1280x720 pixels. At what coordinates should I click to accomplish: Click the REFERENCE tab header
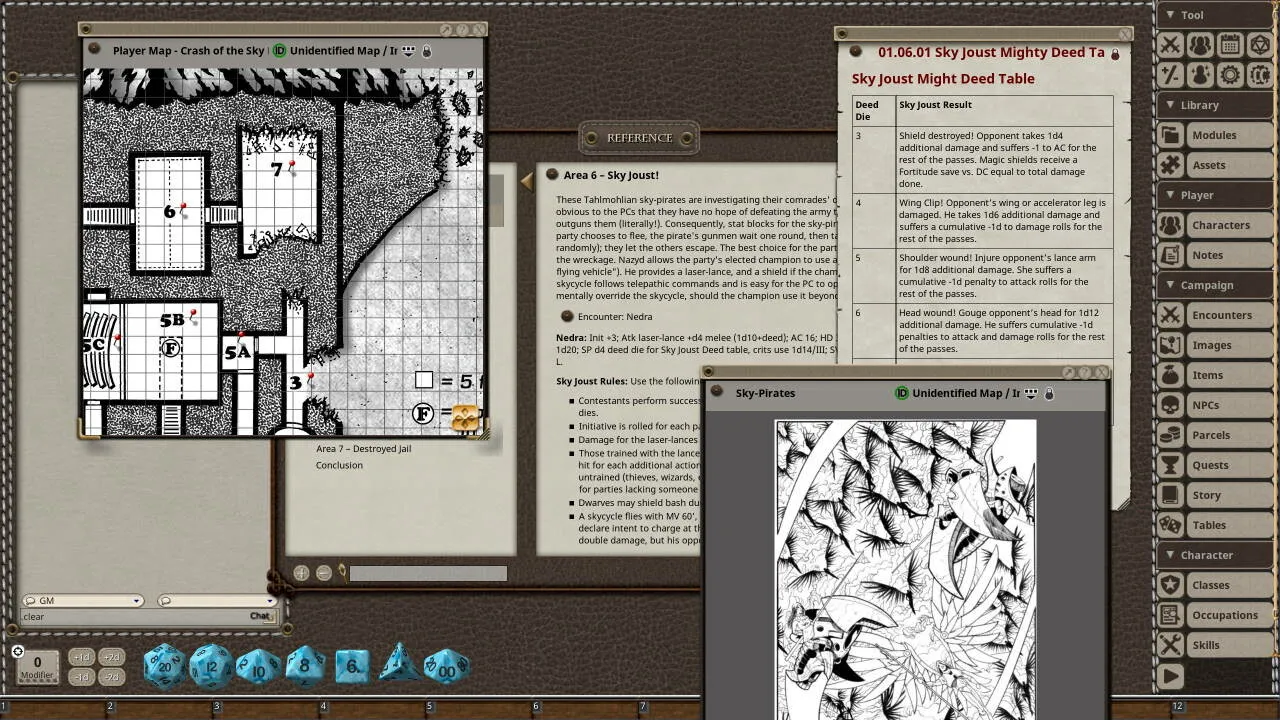639,138
